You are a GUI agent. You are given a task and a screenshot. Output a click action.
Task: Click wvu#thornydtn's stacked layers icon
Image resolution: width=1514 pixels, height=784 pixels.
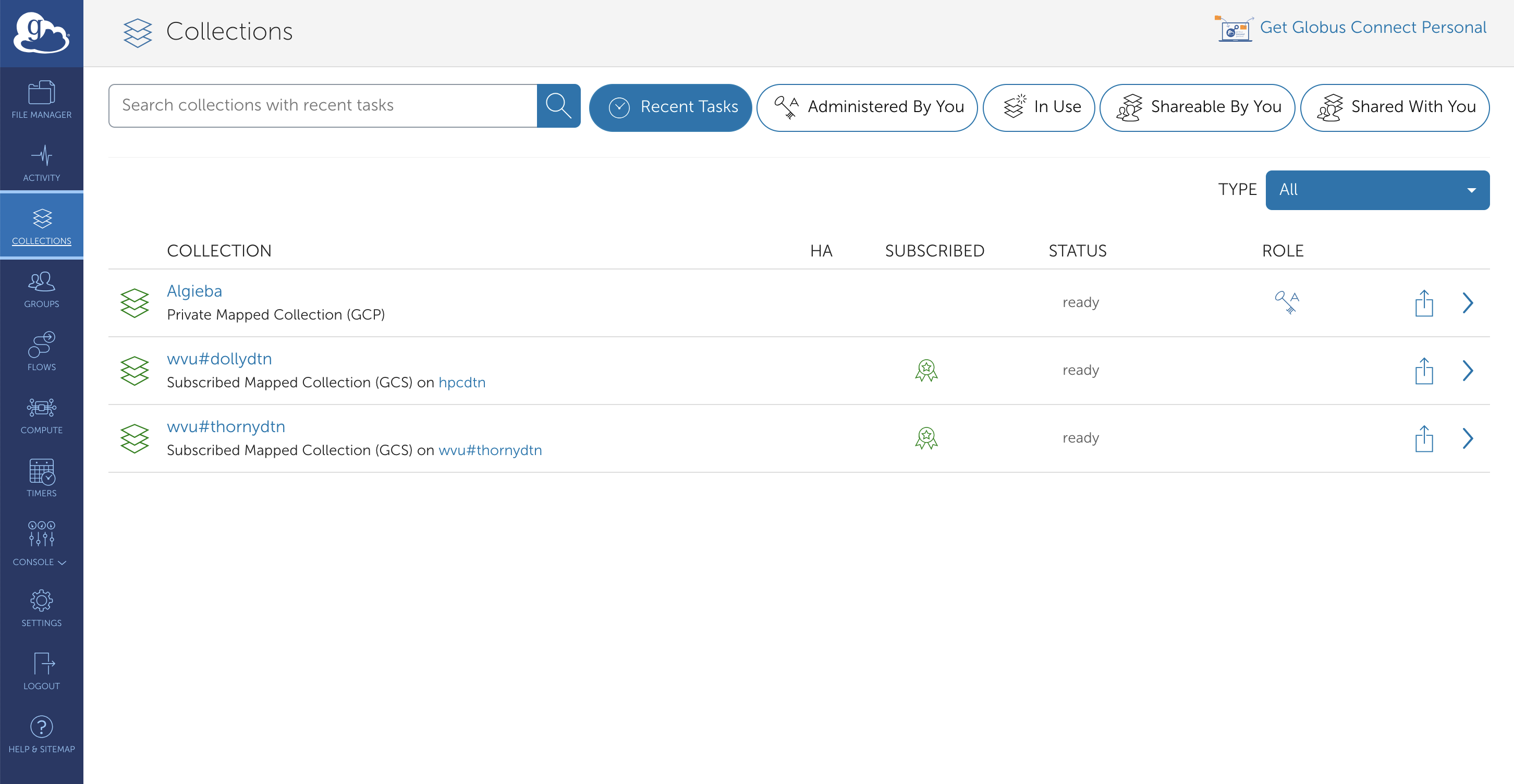135,438
